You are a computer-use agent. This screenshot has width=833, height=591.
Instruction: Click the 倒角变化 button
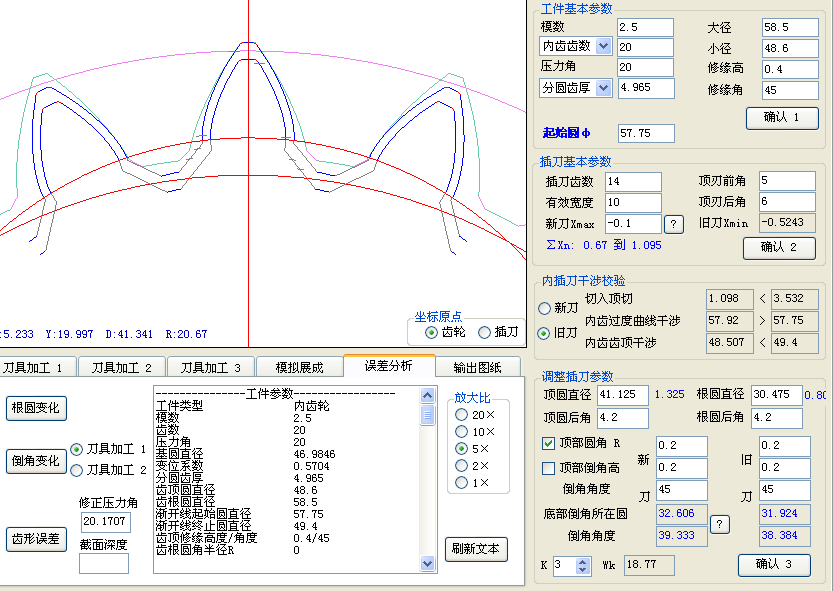point(36,461)
